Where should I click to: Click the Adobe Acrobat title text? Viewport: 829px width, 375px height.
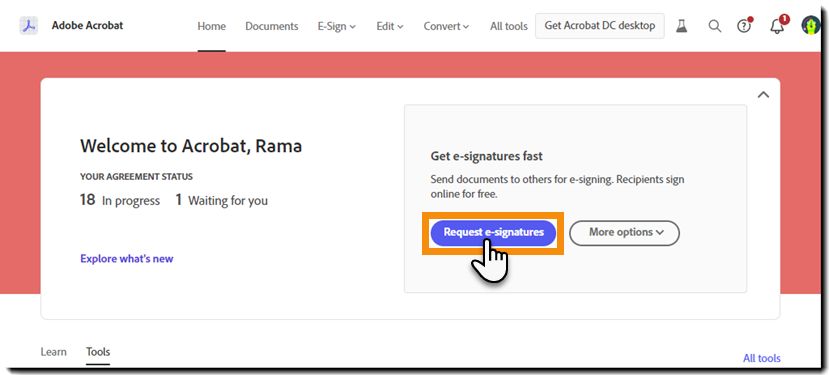pyautogui.click(x=87, y=25)
